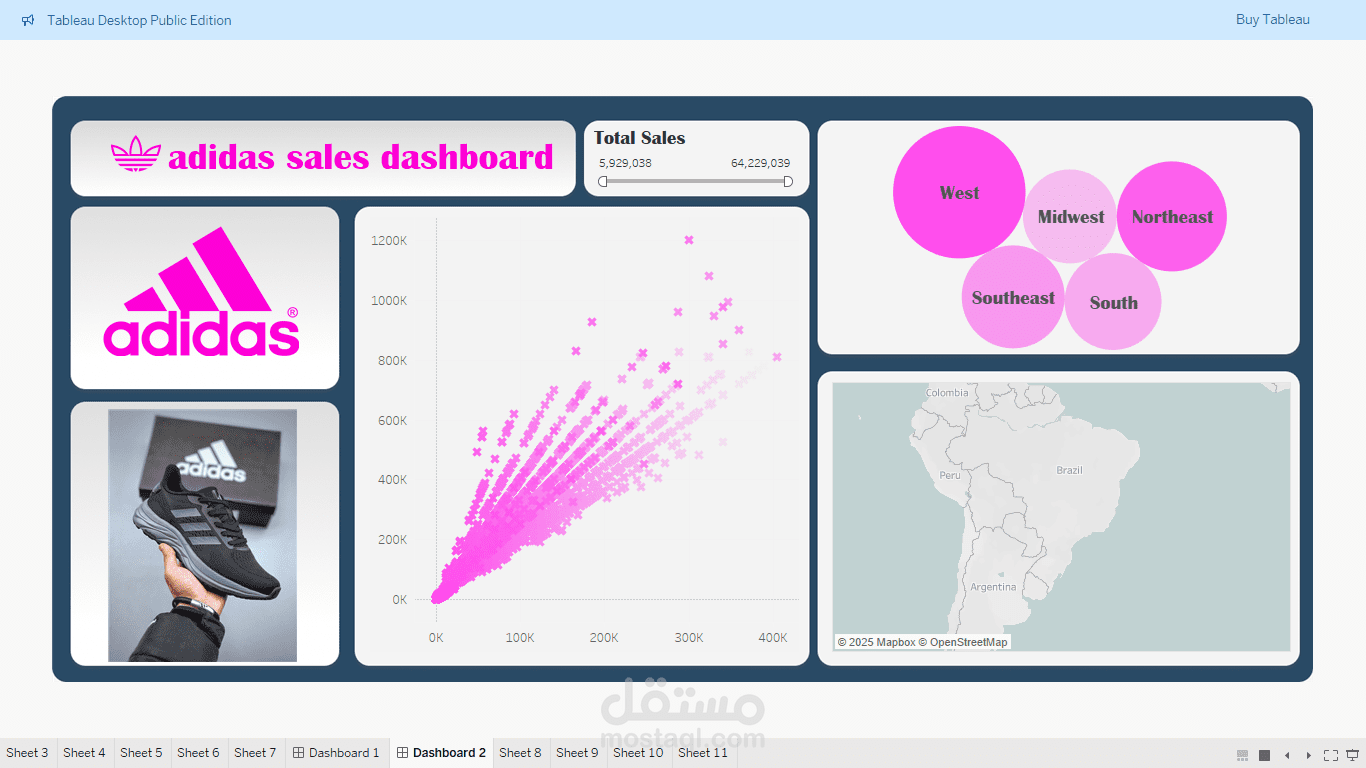Click Tableau Desktop Public Edition text
Image resolution: width=1366 pixels, height=768 pixels.
pos(139,20)
